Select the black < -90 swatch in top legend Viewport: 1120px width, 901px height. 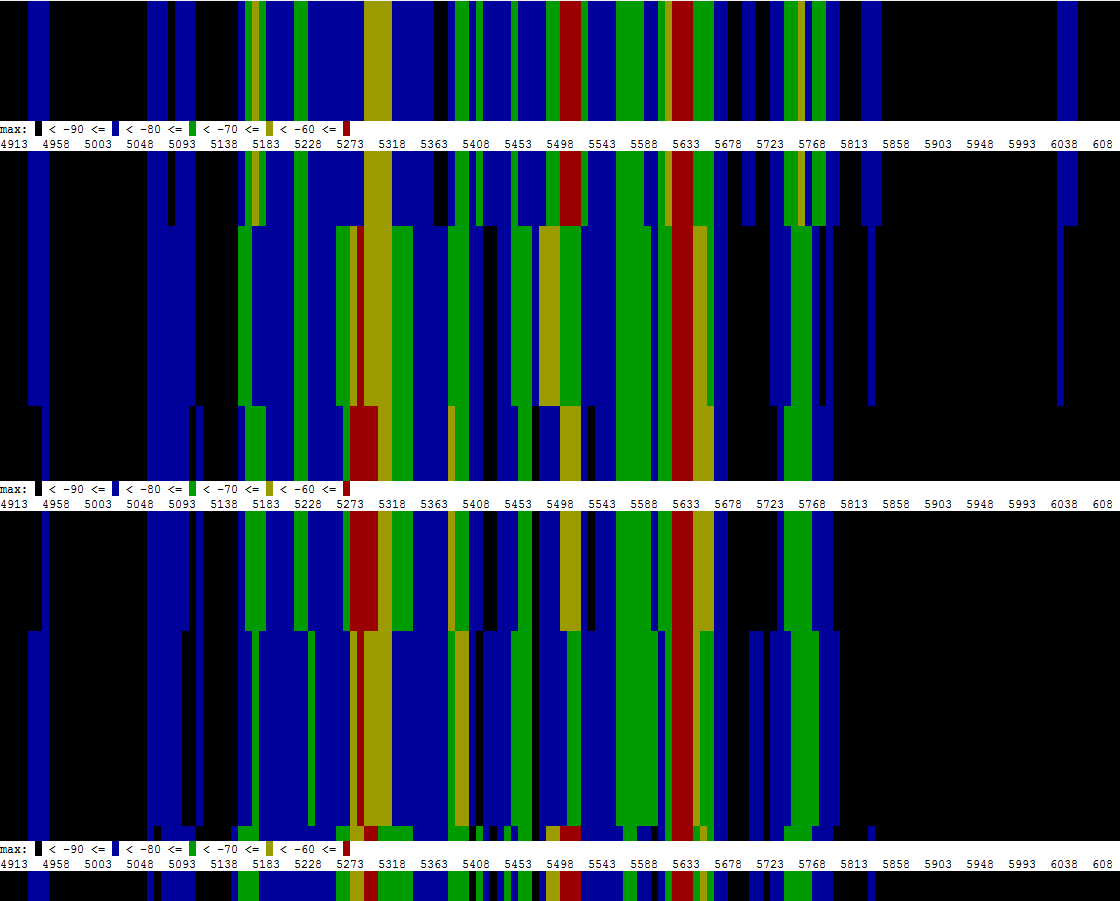point(36,128)
